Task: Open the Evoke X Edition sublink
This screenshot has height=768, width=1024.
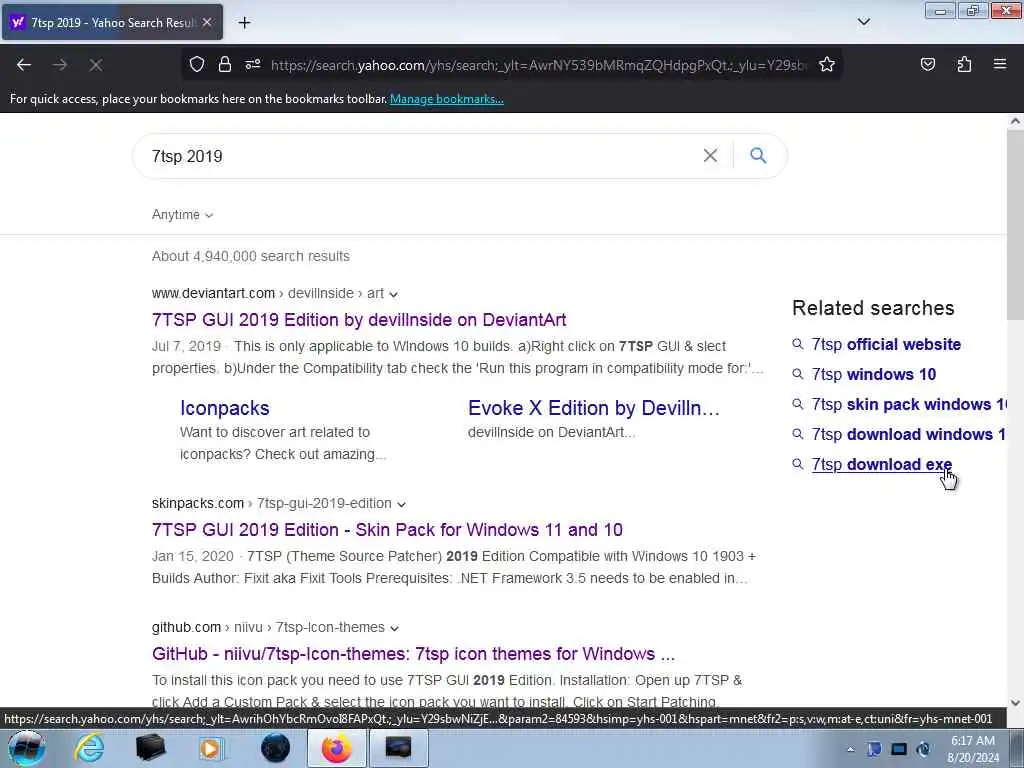Action: click(x=594, y=408)
